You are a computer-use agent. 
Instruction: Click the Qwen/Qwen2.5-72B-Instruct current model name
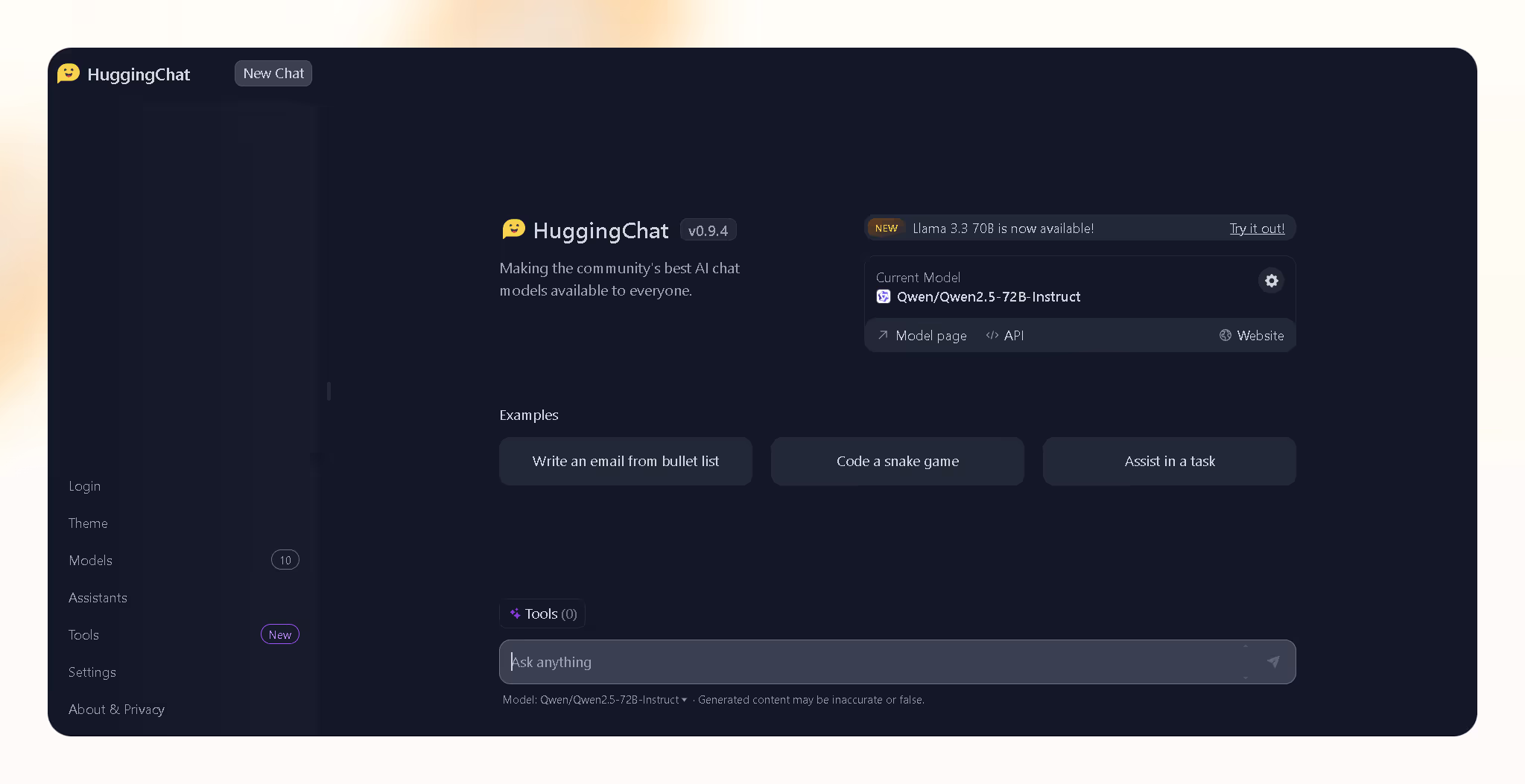tap(989, 296)
